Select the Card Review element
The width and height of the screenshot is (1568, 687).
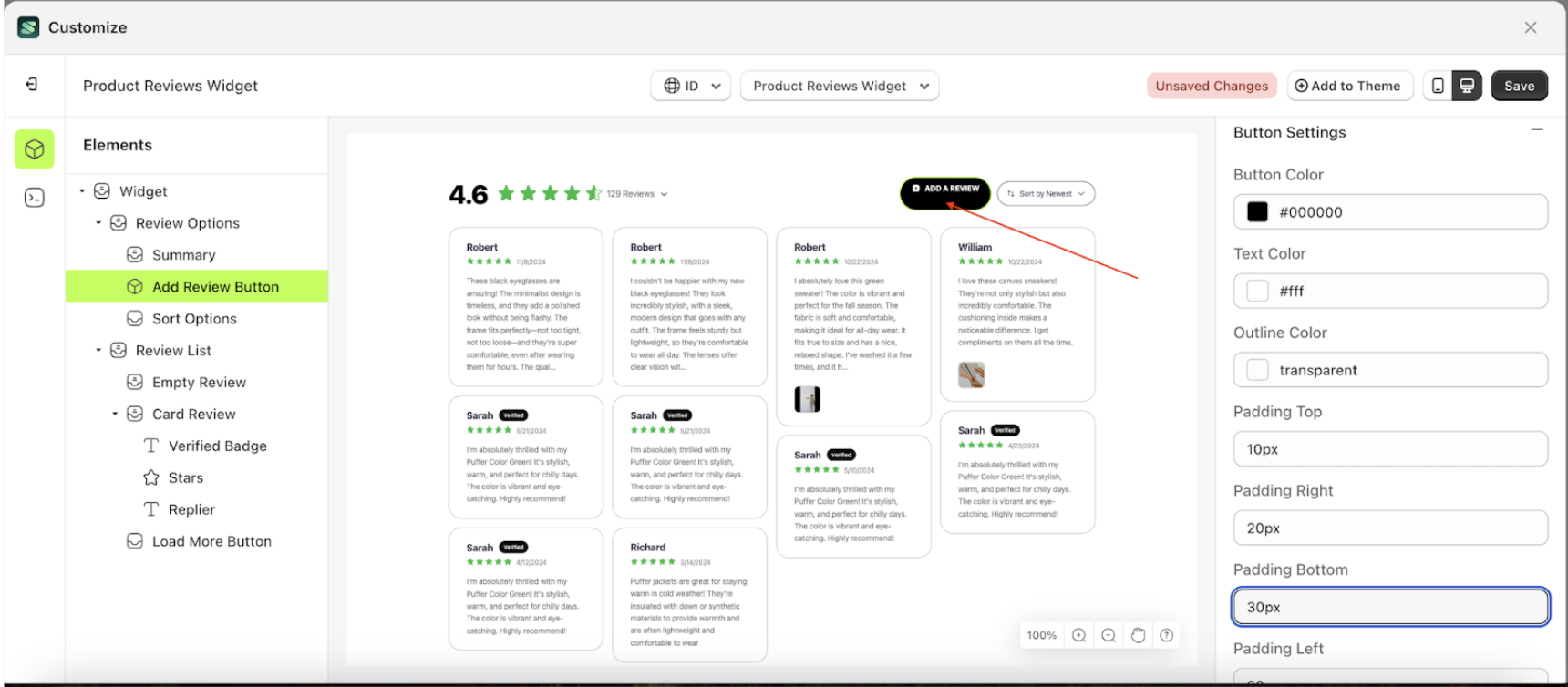[x=193, y=415]
